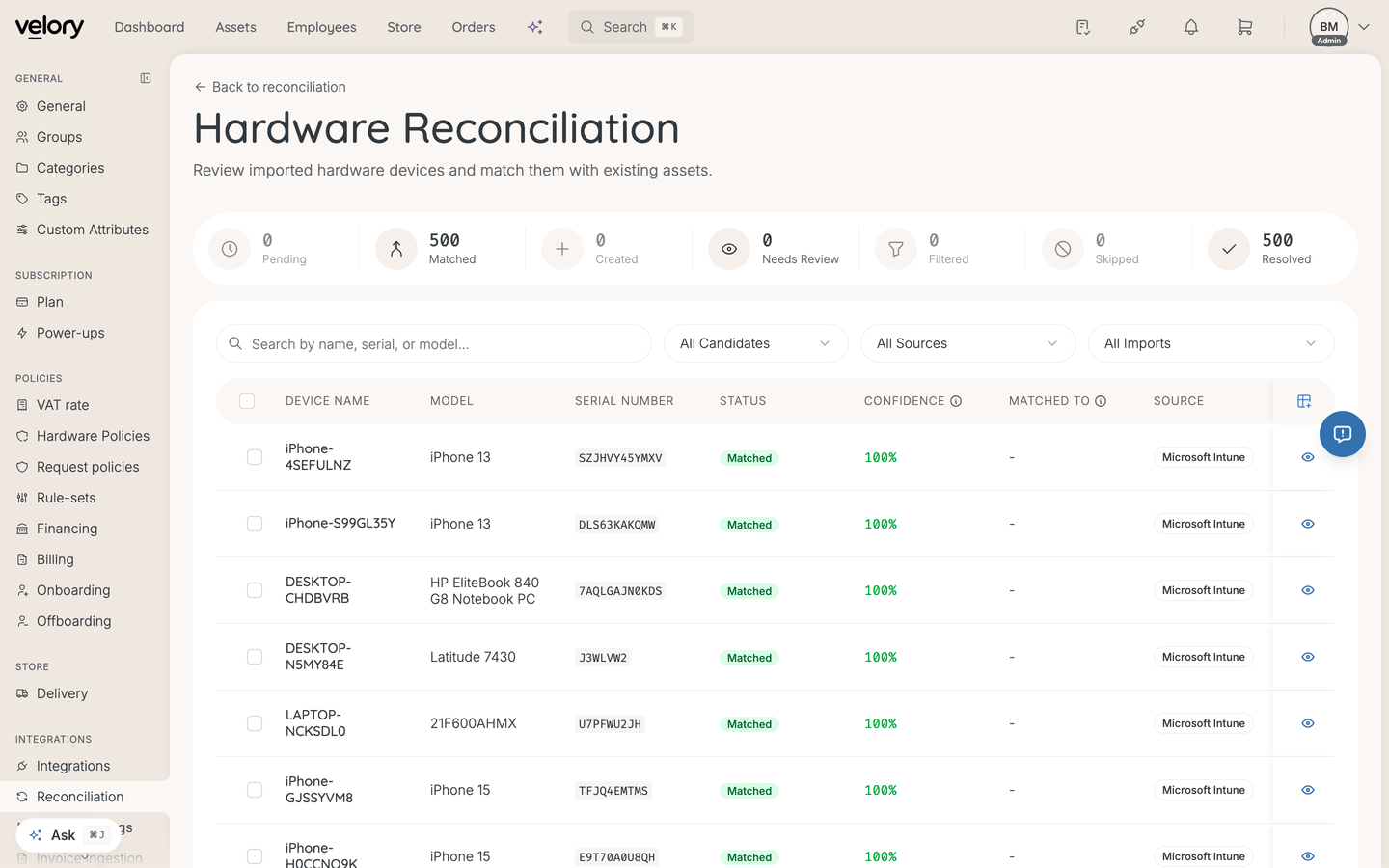Screen dimensions: 1389x868
Task: Open the All Candidates dropdown
Action: pyautogui.click(x=755, y=343)
